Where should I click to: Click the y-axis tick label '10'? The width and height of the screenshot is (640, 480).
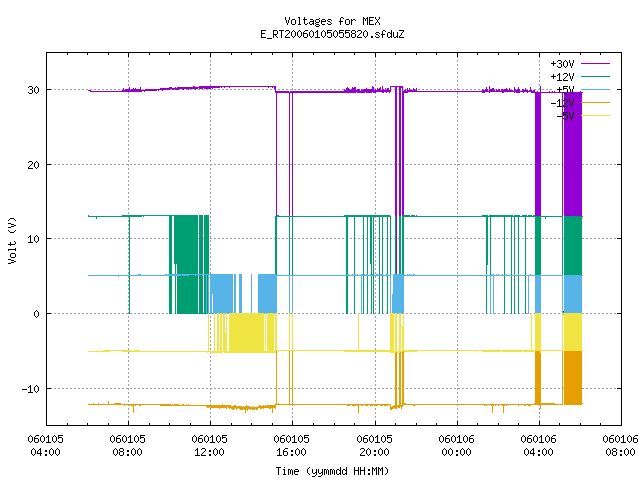(x=33, y=239)
